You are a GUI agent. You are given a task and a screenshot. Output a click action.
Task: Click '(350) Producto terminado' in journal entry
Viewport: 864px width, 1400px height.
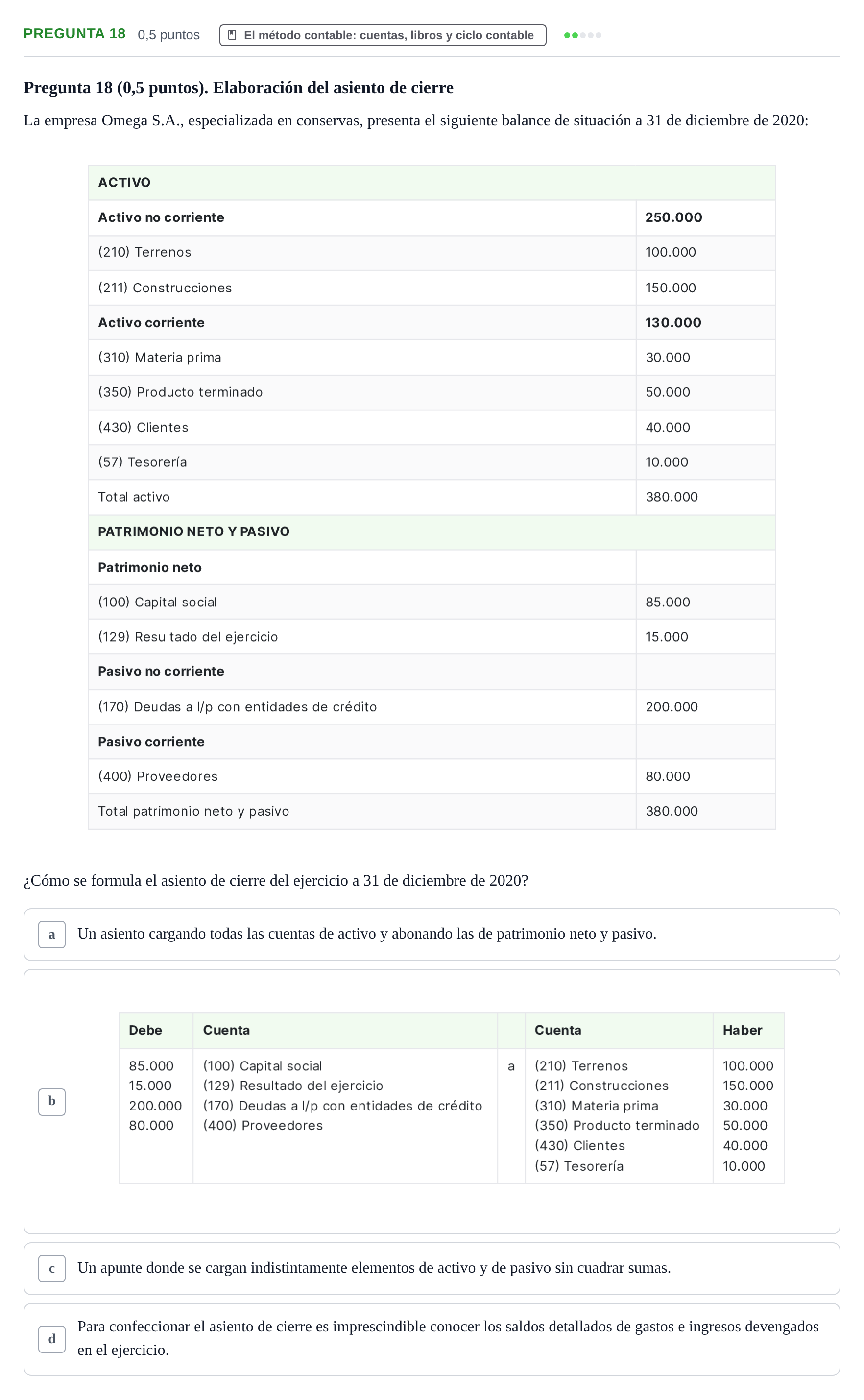pos(617,1125)
